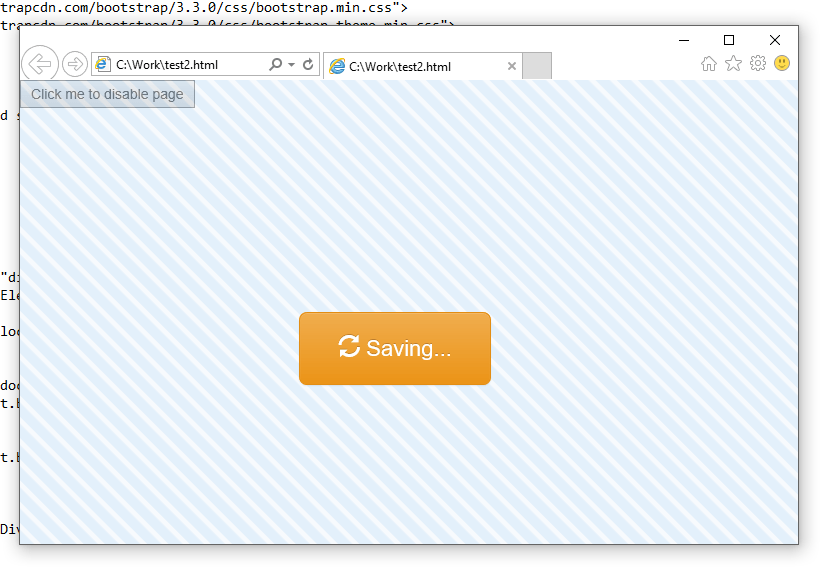Click the browser Back arrow button
Viewport: 820px width, 567px height.
point(39,65)
